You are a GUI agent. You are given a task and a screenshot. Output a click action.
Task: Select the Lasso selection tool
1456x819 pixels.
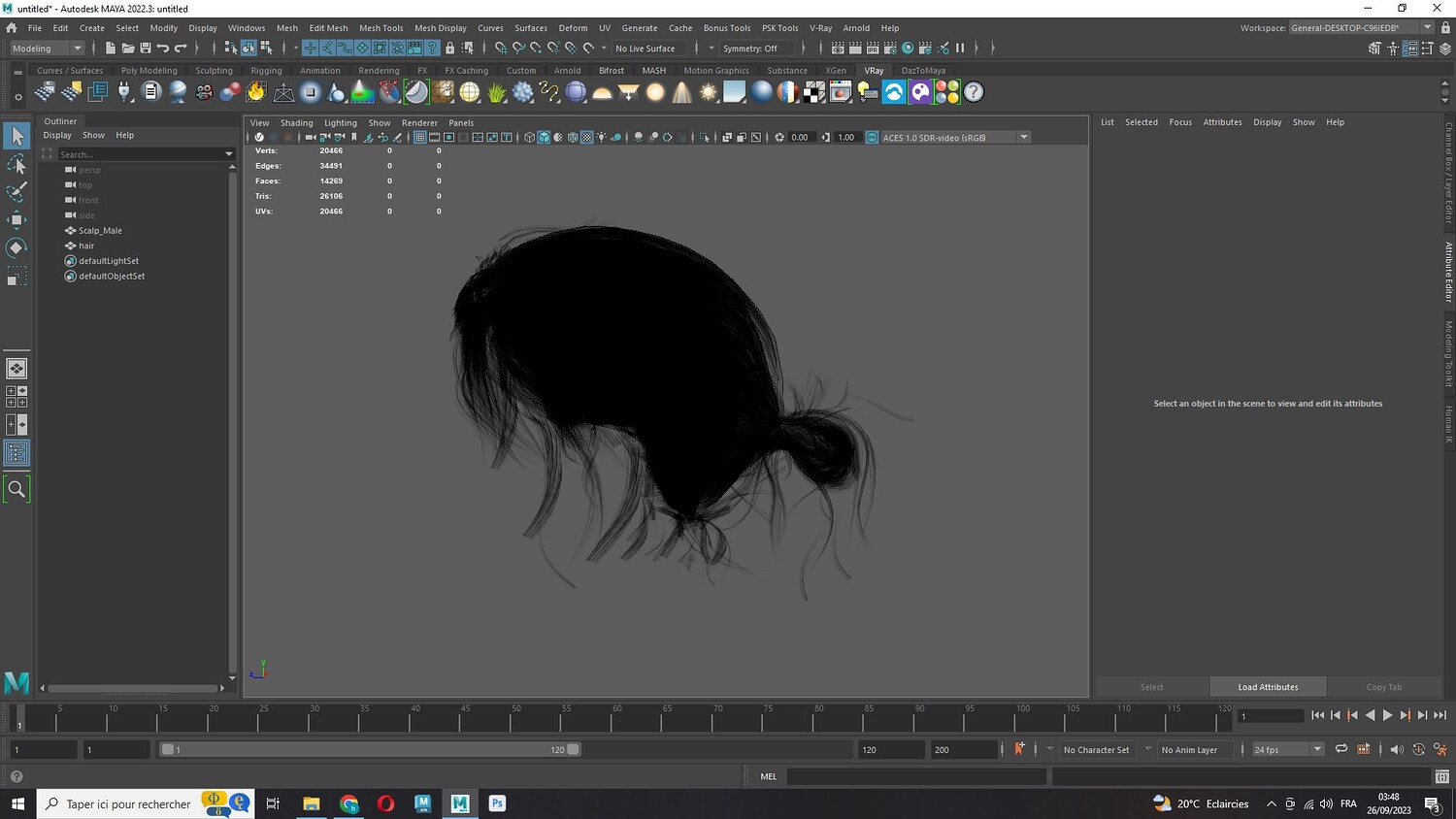pos(17,164)
